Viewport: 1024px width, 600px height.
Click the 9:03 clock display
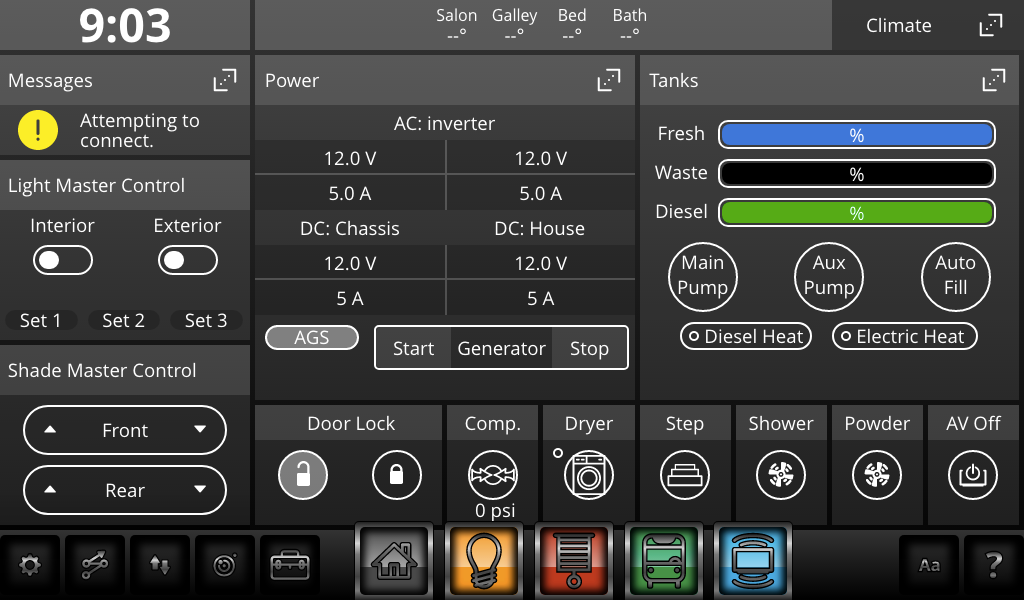(x=125, y=25)
